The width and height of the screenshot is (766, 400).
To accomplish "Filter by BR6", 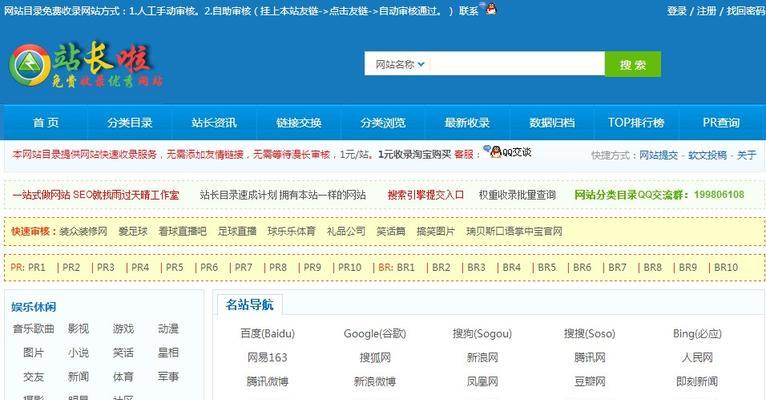I will point(582,267).
